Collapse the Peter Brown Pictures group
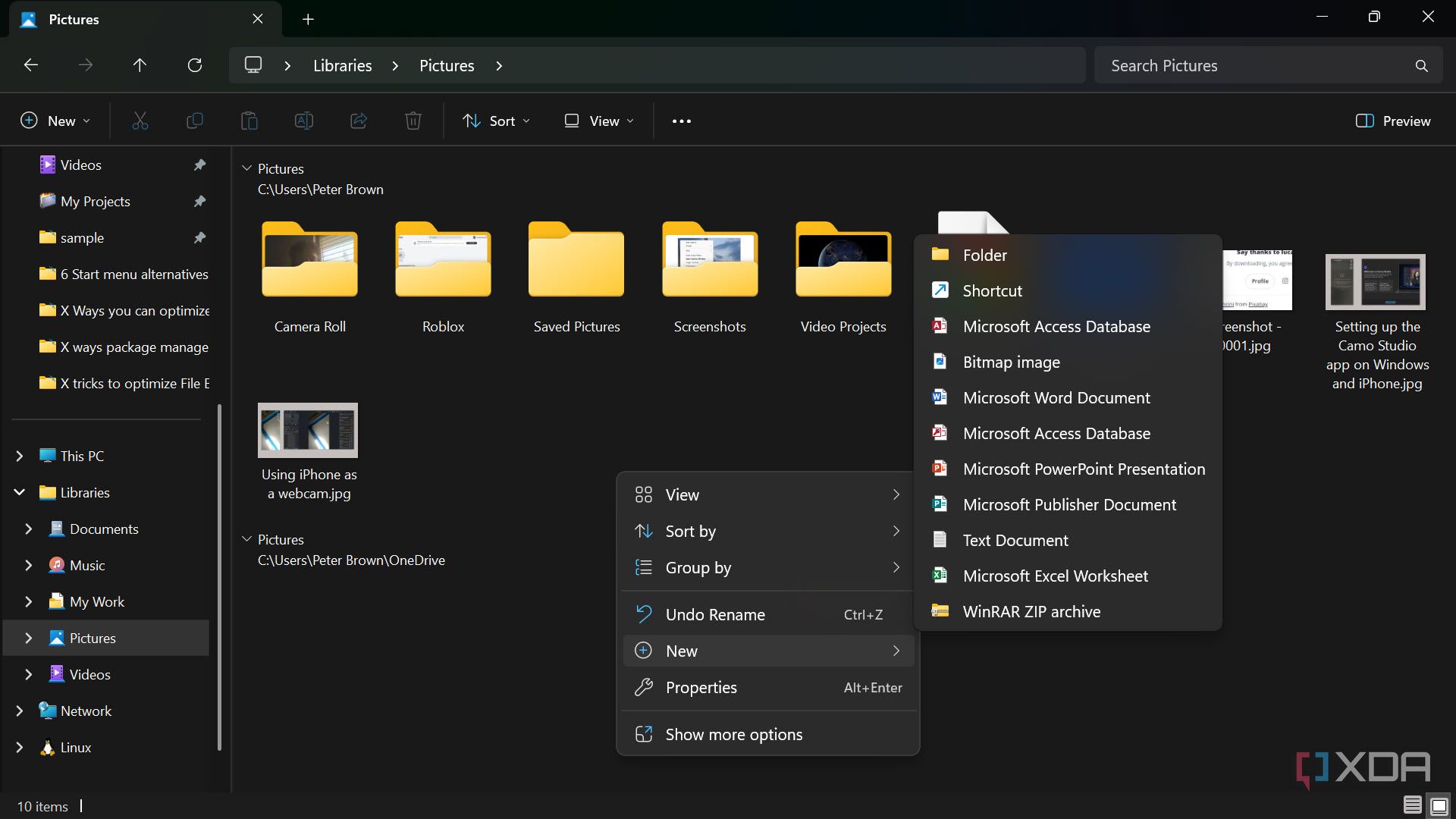The width and height of the screenshot is (1456, 819). point(246,168)
